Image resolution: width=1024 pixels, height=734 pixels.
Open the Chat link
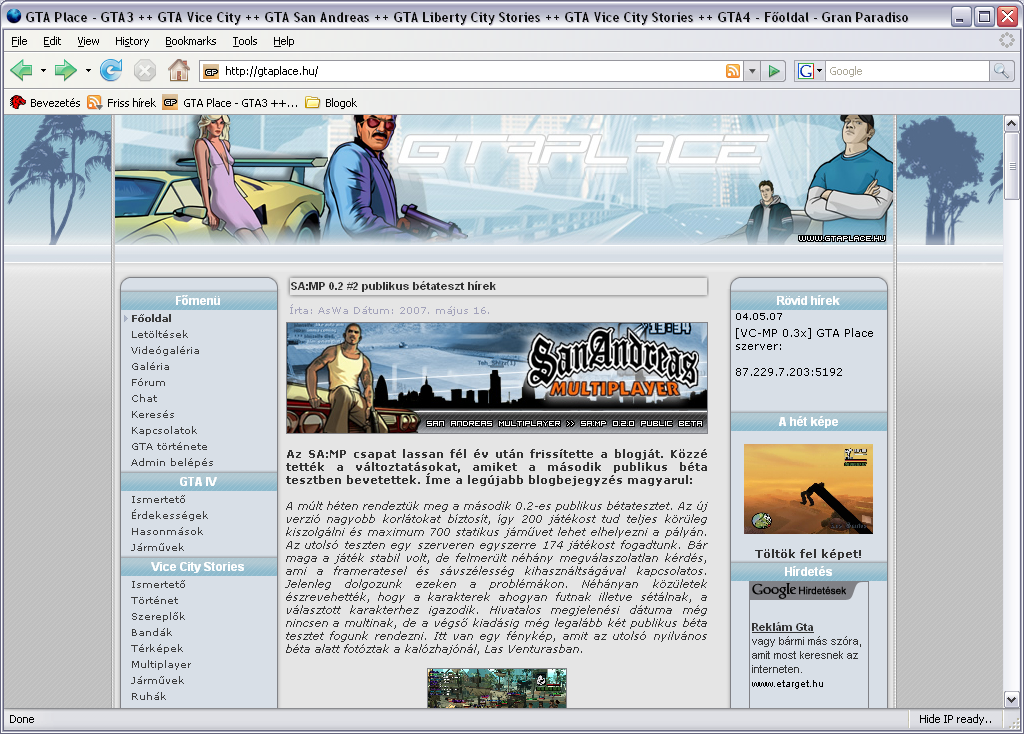click(x=144, y=398)
